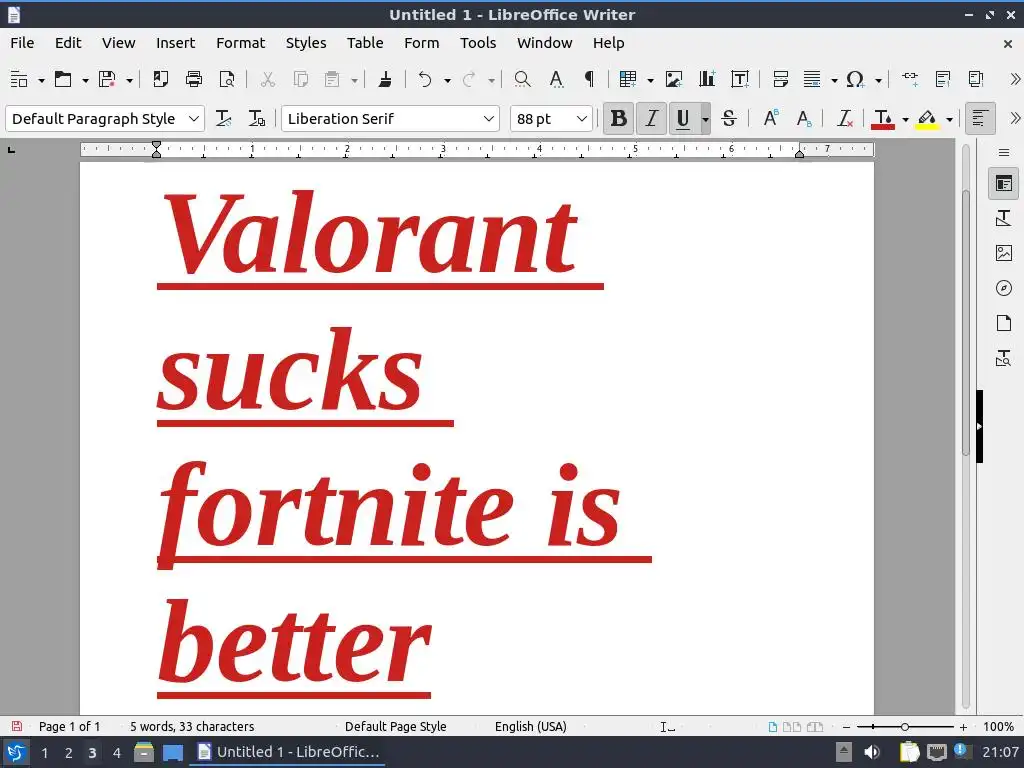Click the Save document icon
This screenshot has height=768, width=1024.
pyautogui.click(x=107, y=80)
